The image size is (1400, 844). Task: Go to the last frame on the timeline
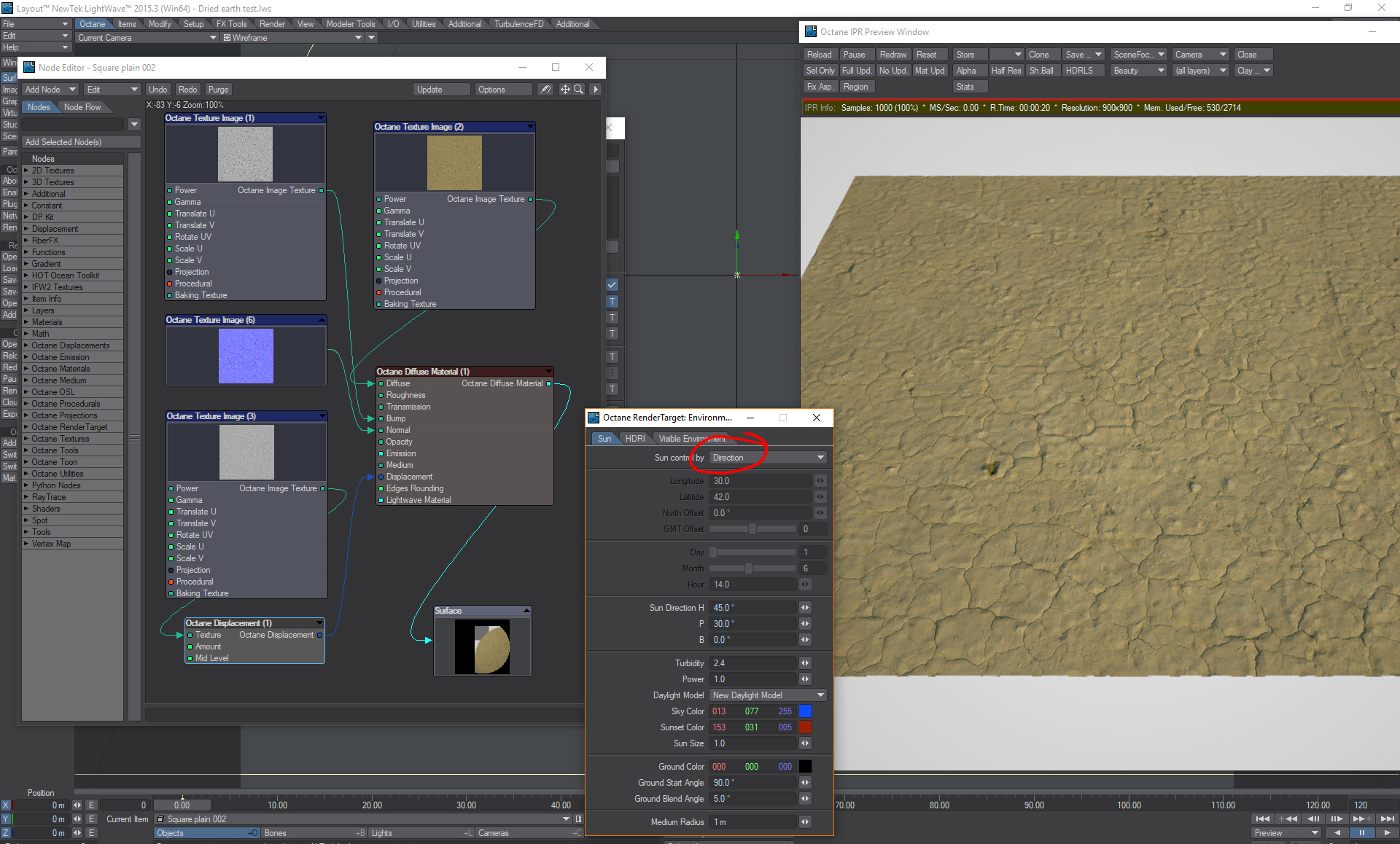(1387, 818)
